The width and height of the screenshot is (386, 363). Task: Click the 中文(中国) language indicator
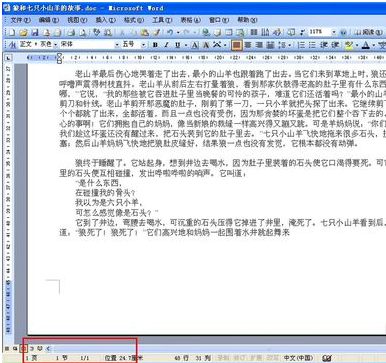(298, 358)
